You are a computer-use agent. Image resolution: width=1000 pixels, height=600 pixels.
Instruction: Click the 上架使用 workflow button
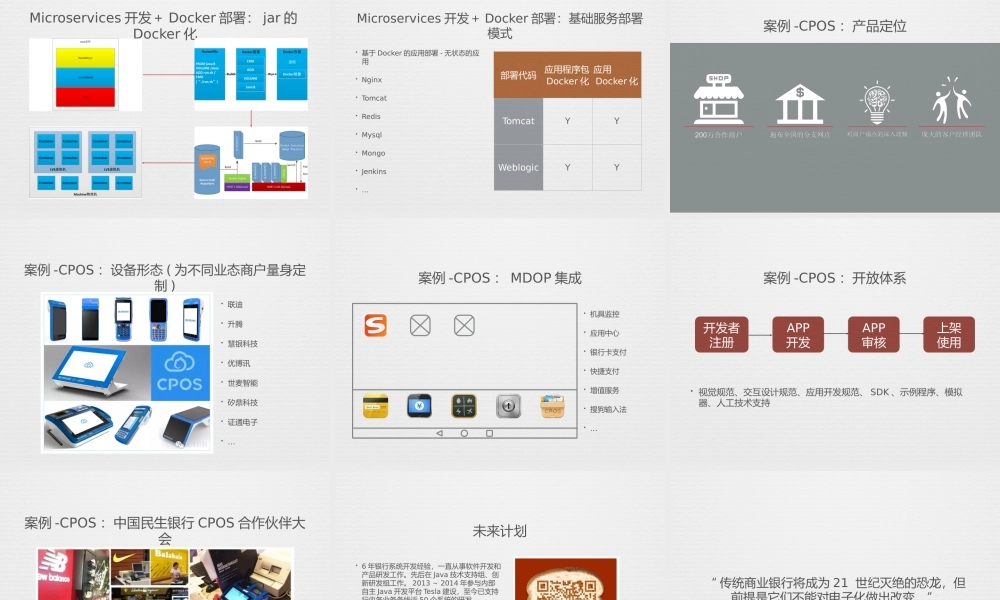pos(948,334)
